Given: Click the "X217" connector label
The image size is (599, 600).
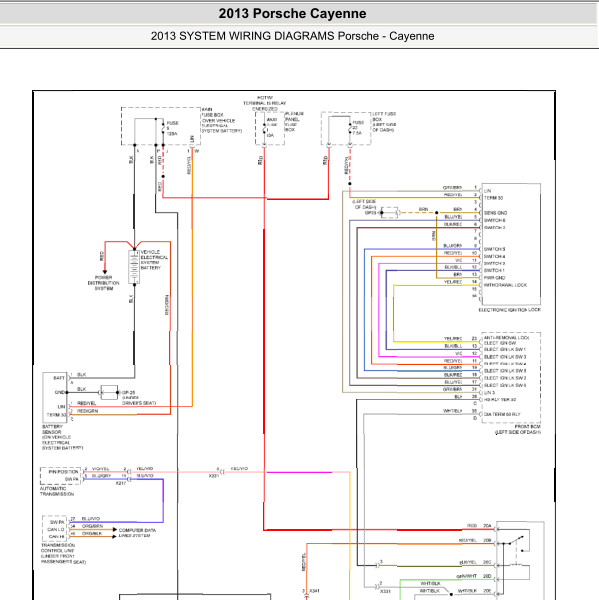Looking at the screenshot, I should click(x=121, y=483).
